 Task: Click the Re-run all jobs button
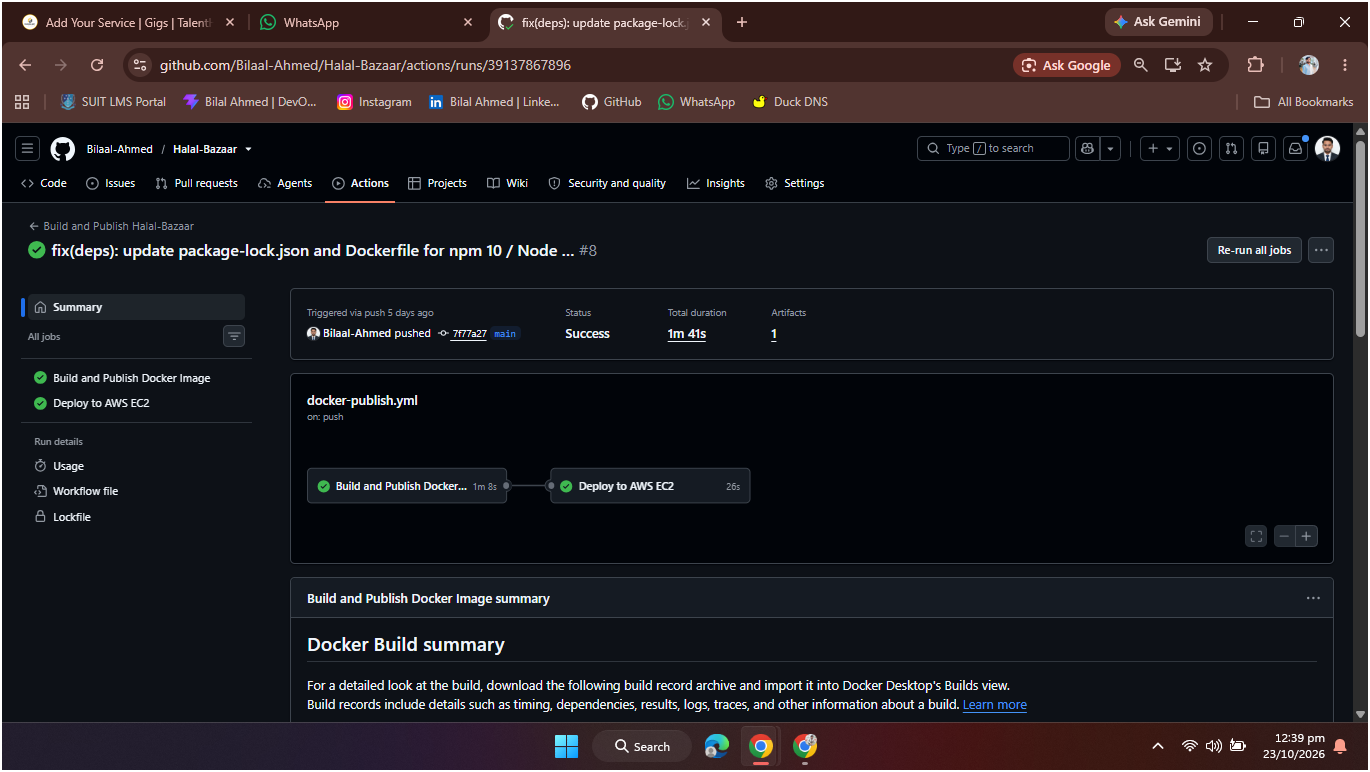point(1254,250)
